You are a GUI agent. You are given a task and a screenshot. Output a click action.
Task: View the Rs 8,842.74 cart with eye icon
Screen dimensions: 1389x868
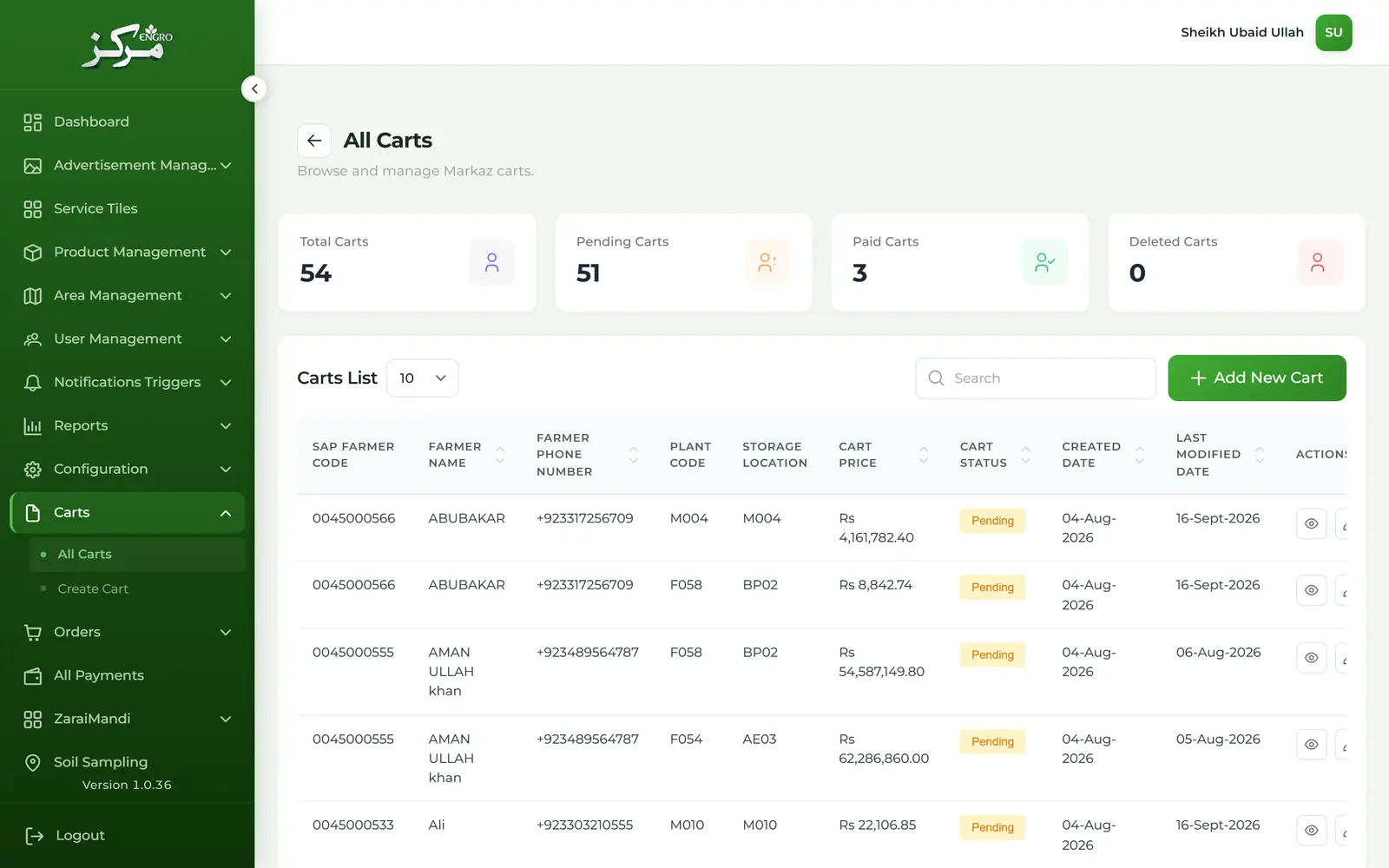1311,590
